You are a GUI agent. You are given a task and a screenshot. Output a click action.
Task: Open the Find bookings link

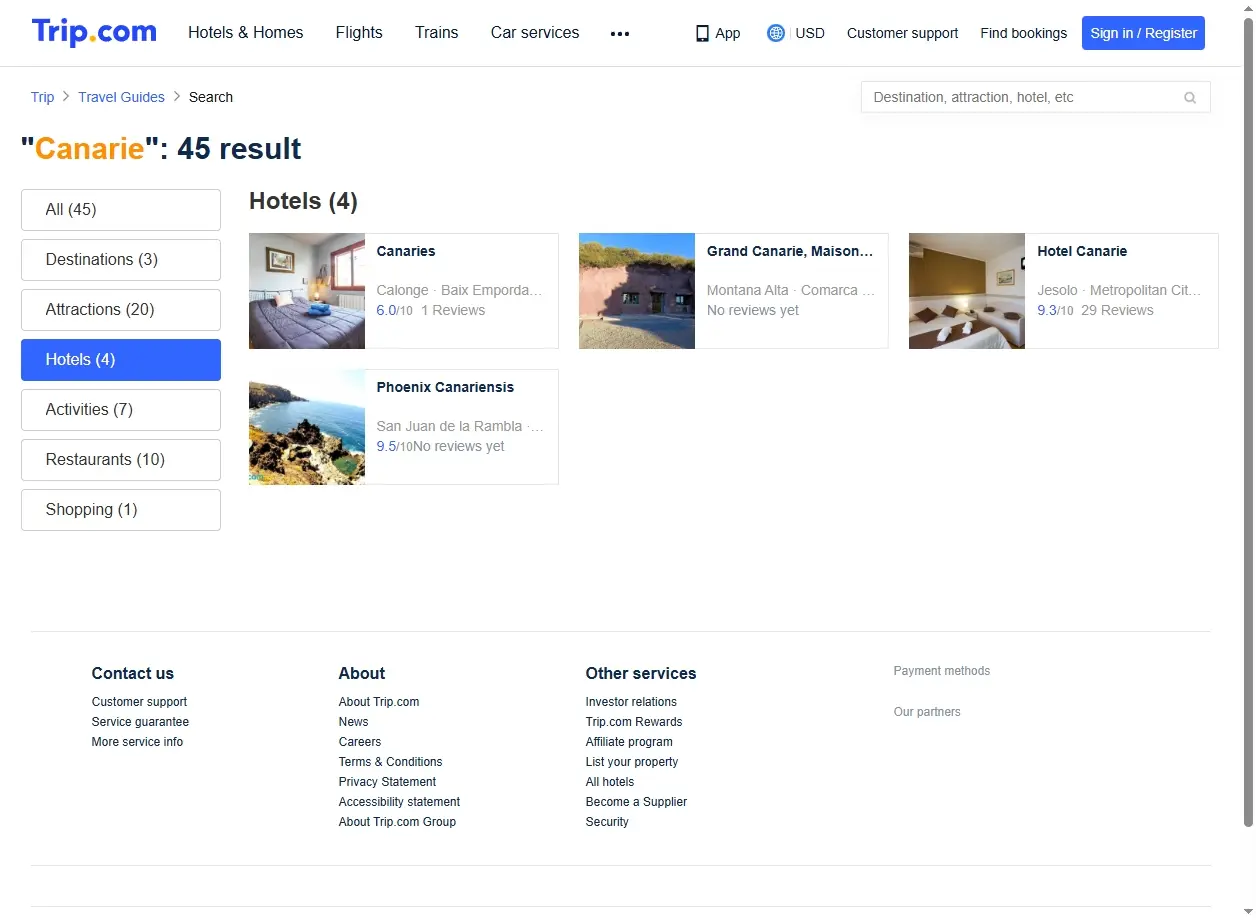pyautogui.click(x=1023, y=33)
